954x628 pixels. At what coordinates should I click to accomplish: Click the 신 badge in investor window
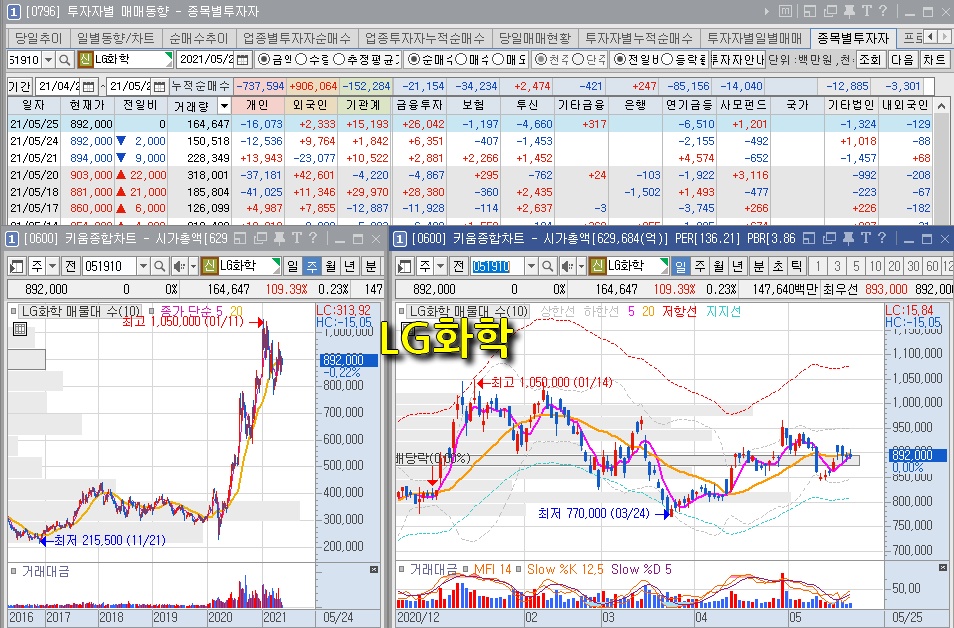[x=85, y=60]
